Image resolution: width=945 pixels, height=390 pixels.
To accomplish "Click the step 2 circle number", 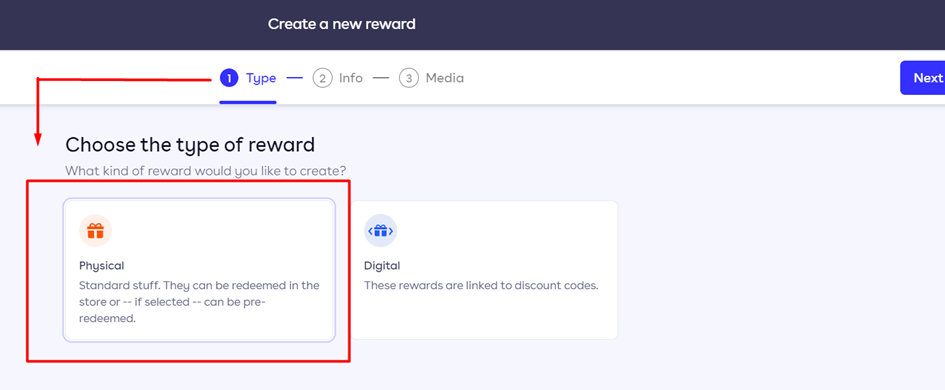I will (x=322, y=78).
